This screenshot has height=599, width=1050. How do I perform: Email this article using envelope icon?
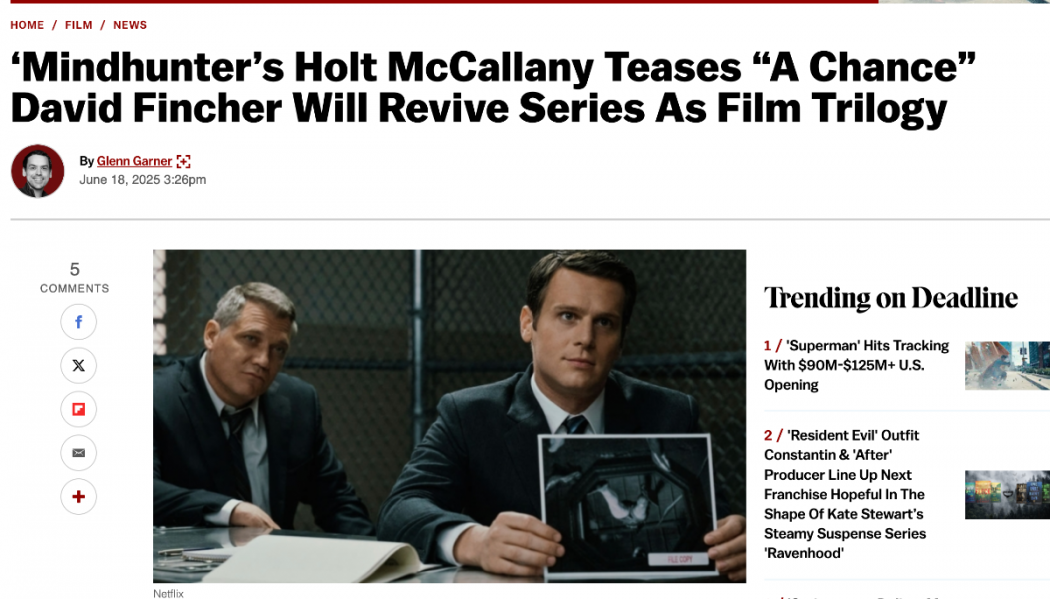click(x=78, y=453)
